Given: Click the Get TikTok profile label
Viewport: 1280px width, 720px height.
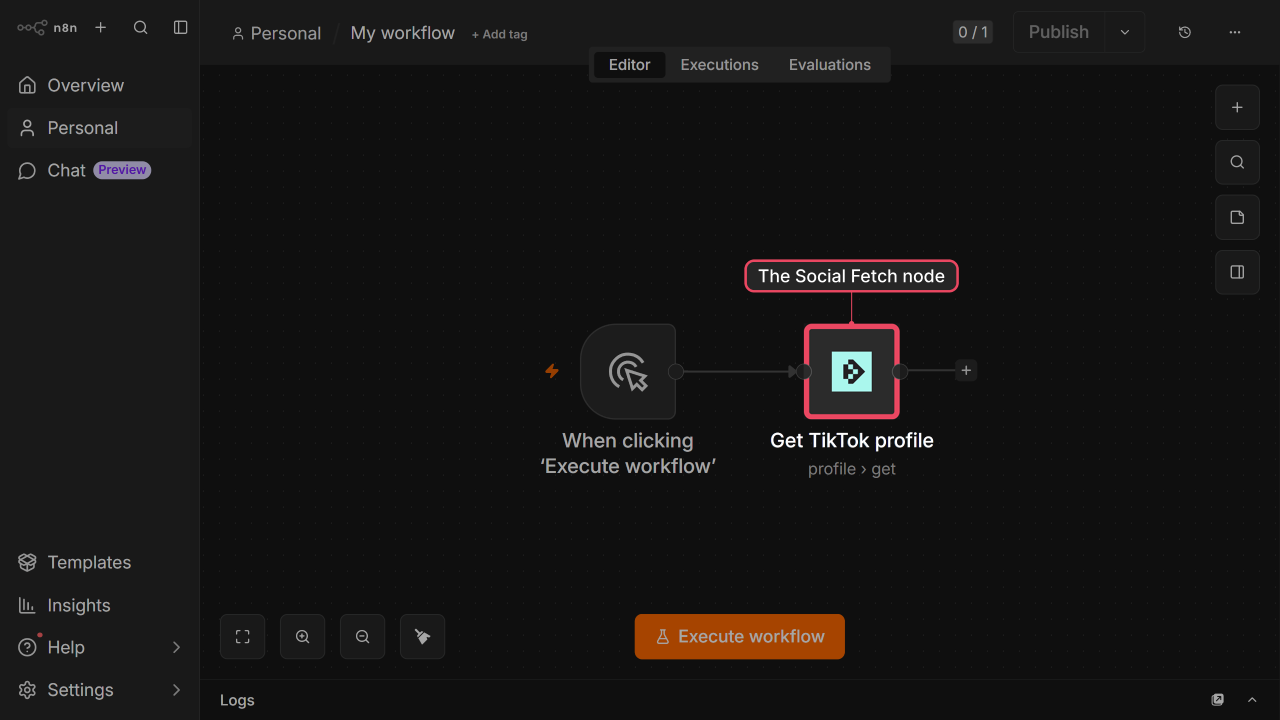Looking at the screenshot, I should tap(852, 440).
